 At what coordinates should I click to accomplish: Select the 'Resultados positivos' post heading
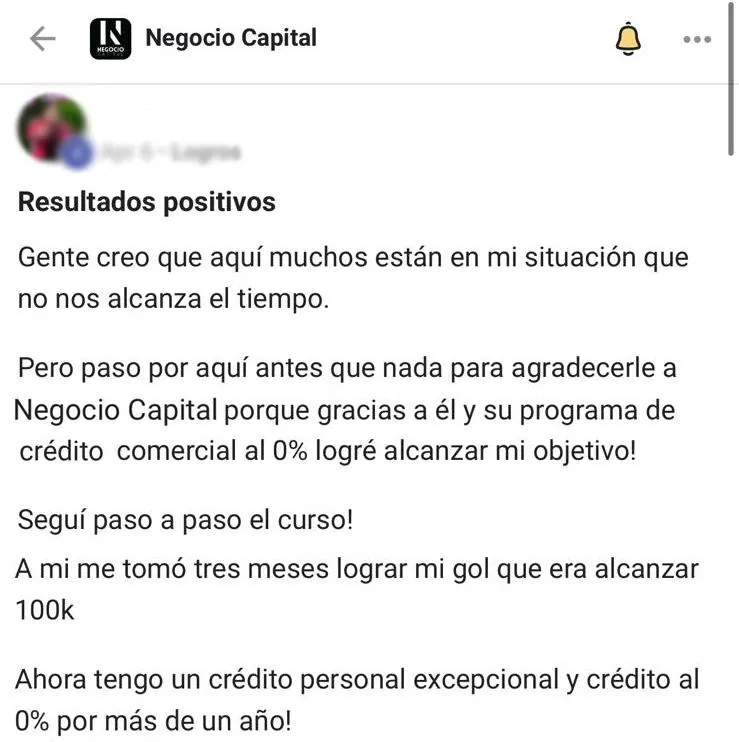147,202
